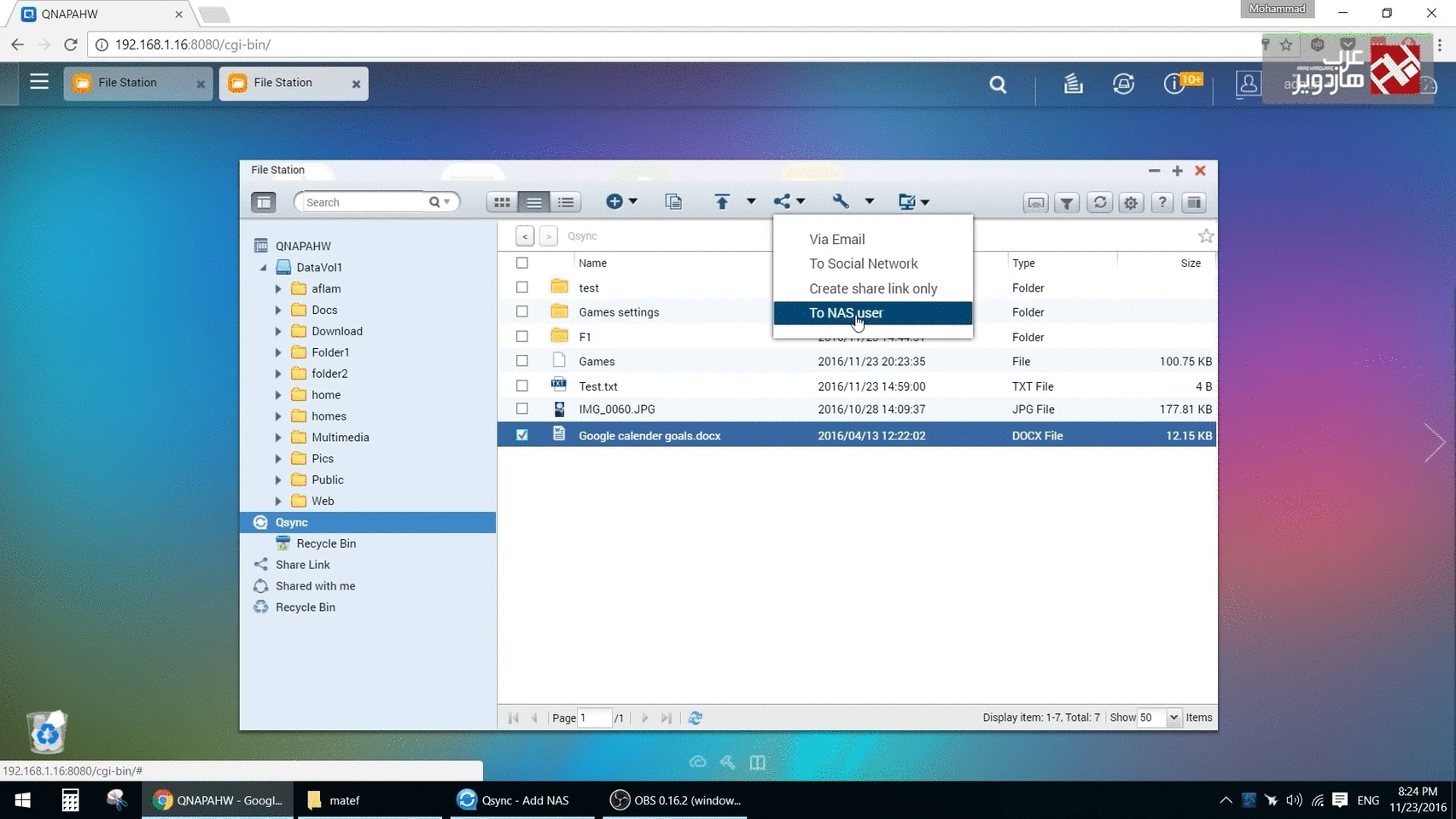Expand the Public folder
The height and width of the screenshot is (819, 1456).
coord(278,479)
